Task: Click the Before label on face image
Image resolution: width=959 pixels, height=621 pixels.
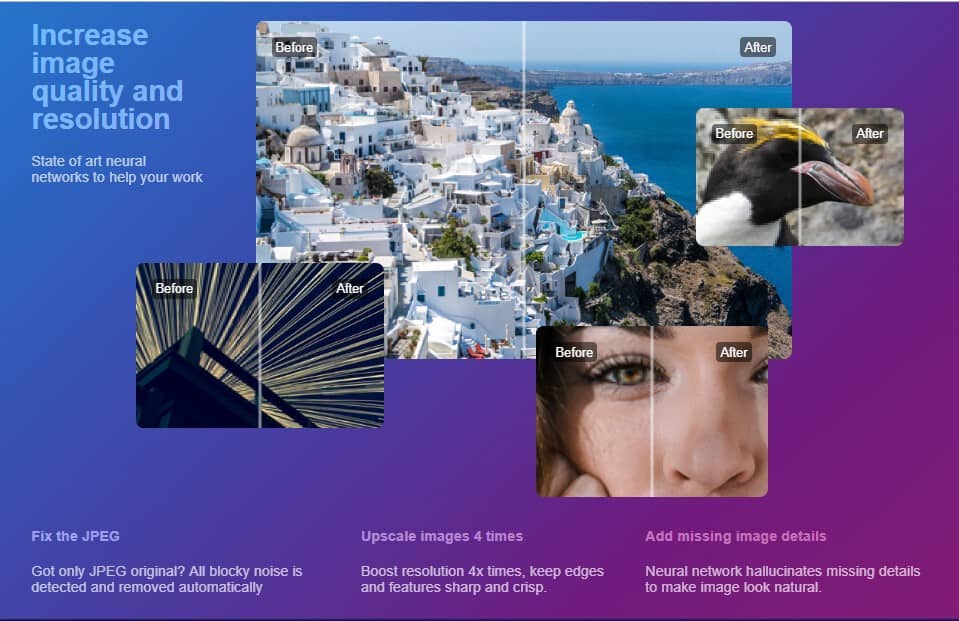Action: tap(574, 352)
